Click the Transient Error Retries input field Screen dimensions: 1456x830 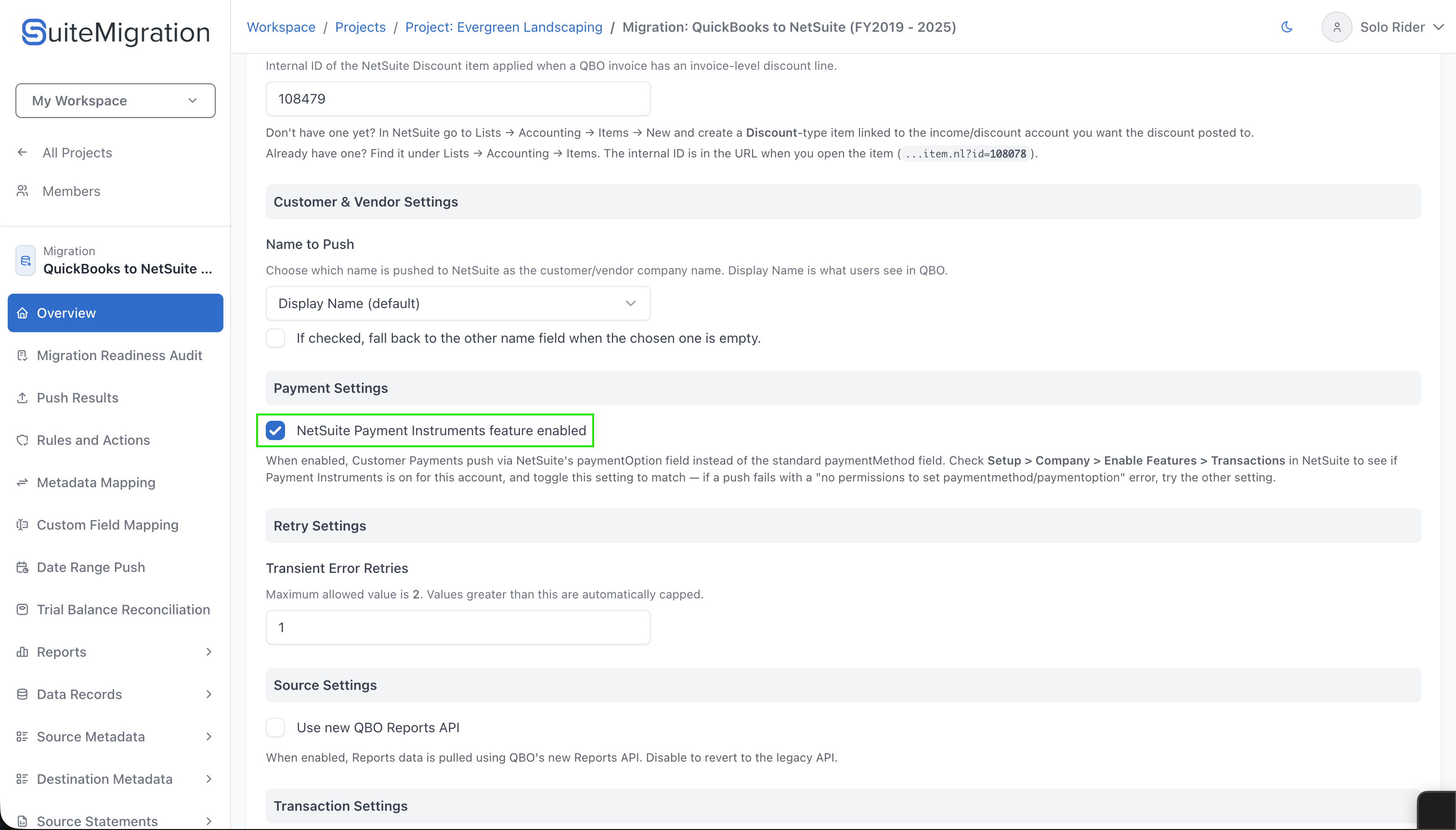tap(458, 627)
